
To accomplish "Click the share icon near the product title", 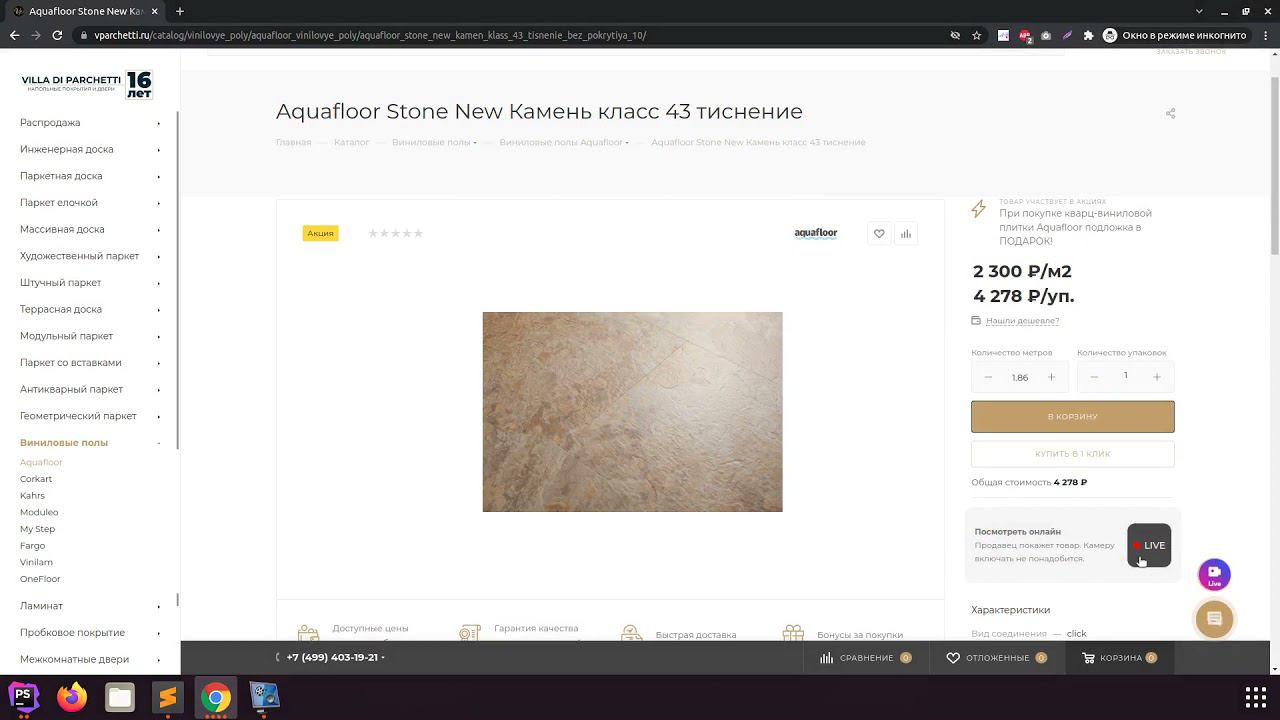I will click(1170, 113).
